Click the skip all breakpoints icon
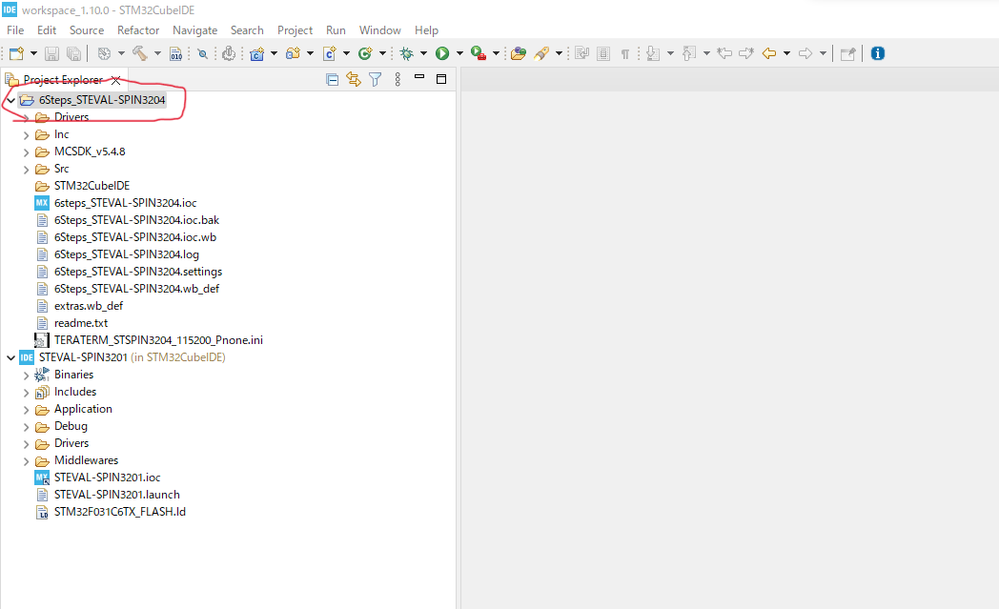 [203, 54]
